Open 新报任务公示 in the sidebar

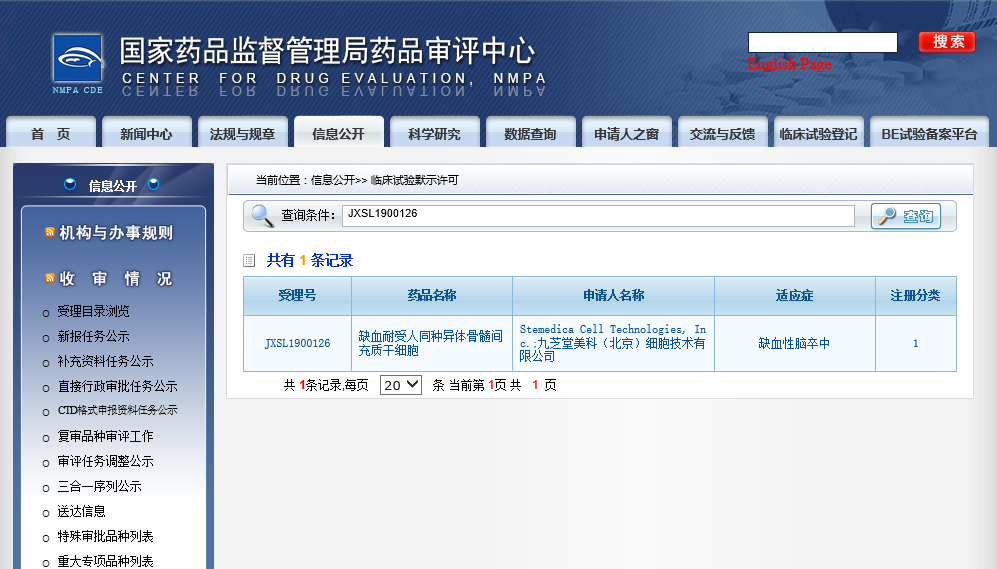point(93,336)
